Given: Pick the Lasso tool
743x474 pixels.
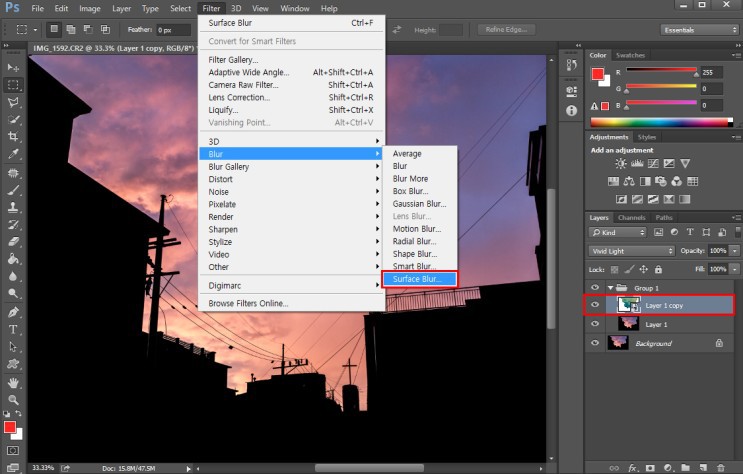Looking at the screenshot, I should coord(14,101).
